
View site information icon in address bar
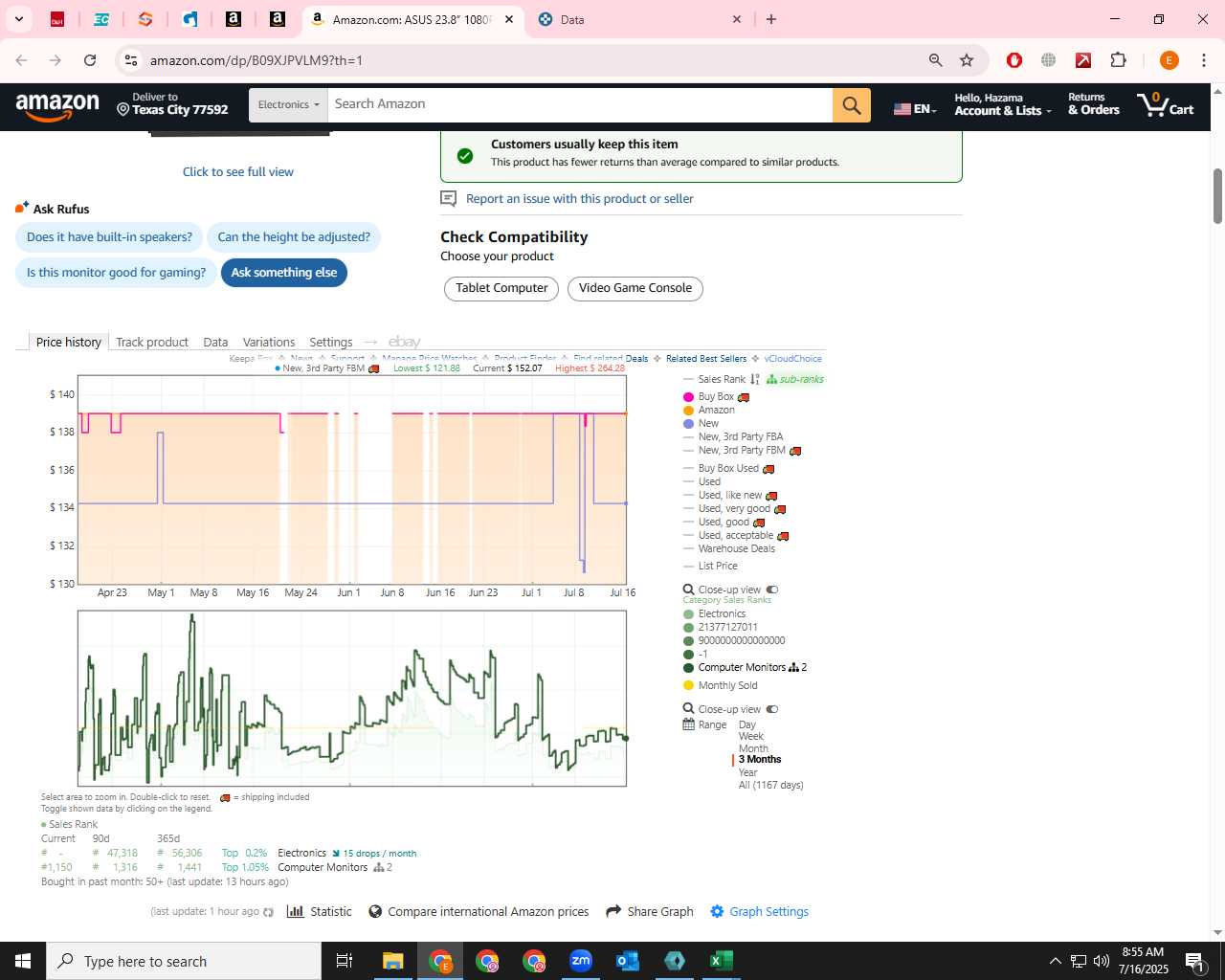pyautogui.click(x=131, y=60)
